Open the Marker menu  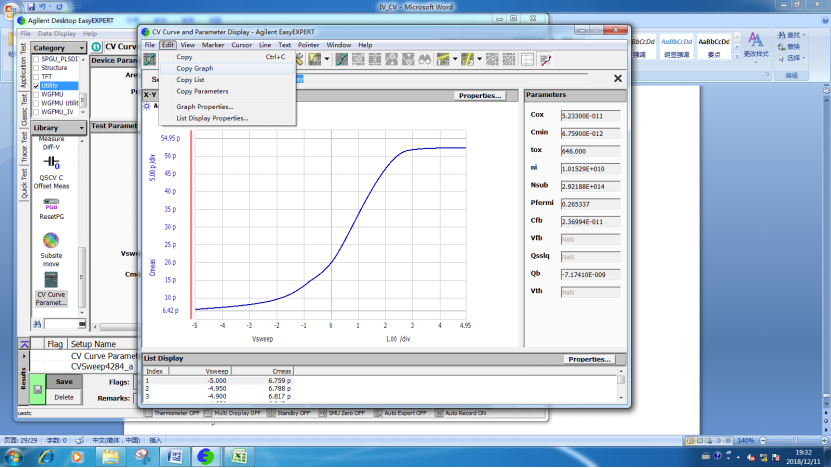pyautogui.click(x=213, y=45)
